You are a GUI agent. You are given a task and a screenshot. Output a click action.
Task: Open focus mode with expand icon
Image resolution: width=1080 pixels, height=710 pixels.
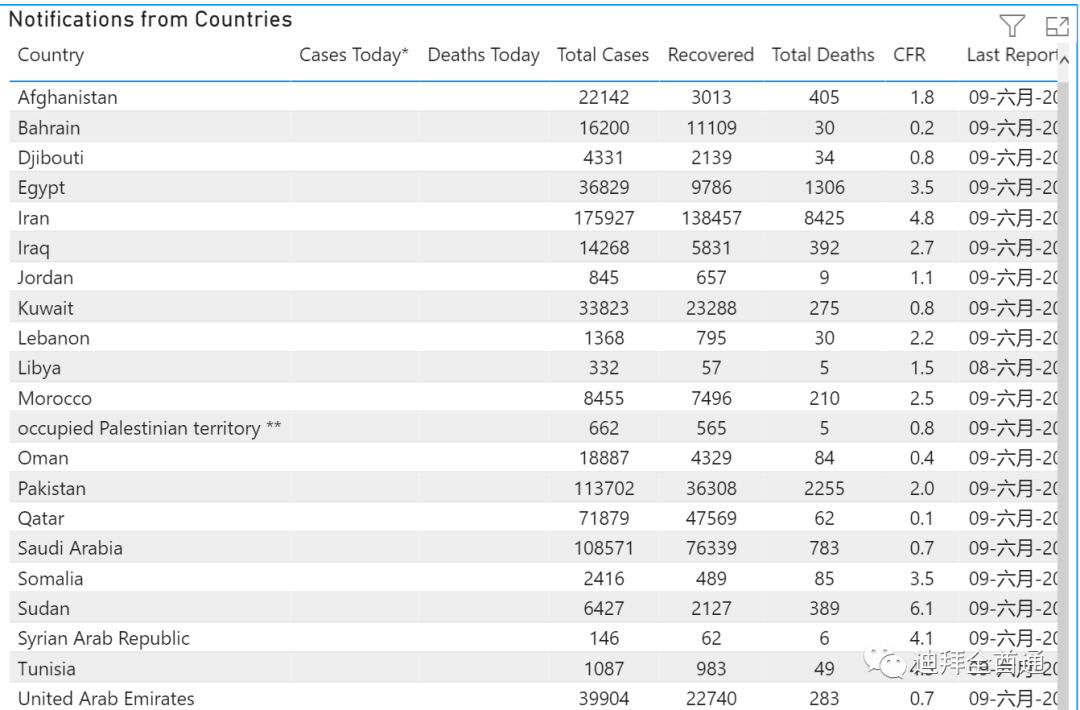(1057, 27)
